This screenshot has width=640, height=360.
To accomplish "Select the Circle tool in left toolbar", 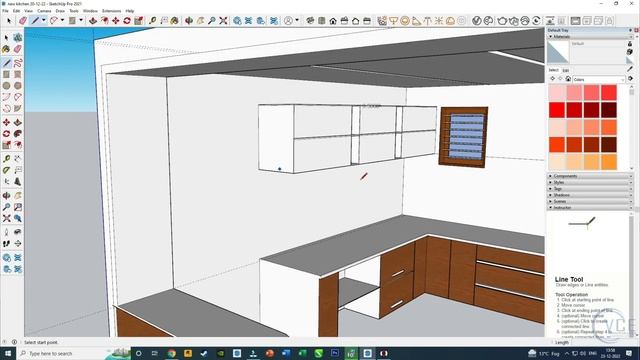I will pyautogui.click(x=6, y=86).
